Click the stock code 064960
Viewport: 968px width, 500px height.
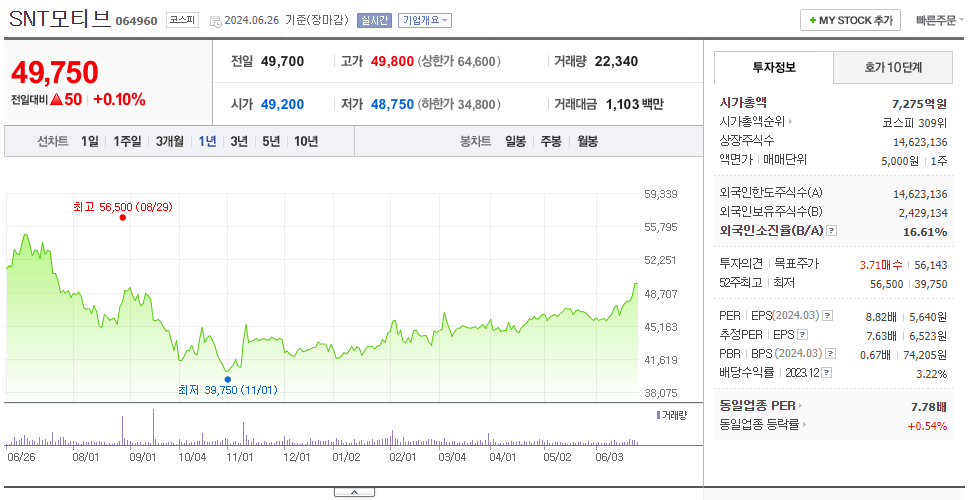[136, 22]
